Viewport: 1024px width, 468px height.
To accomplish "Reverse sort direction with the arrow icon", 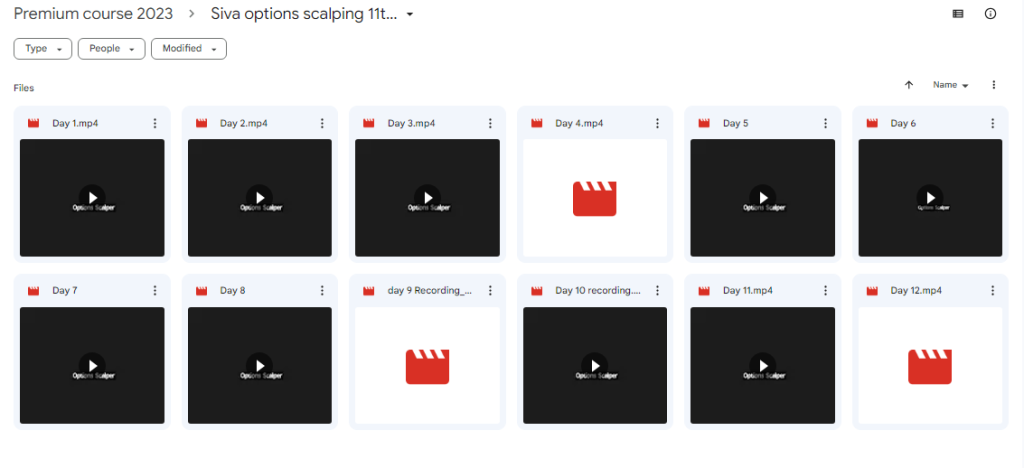I will click(x=908, y=86).
